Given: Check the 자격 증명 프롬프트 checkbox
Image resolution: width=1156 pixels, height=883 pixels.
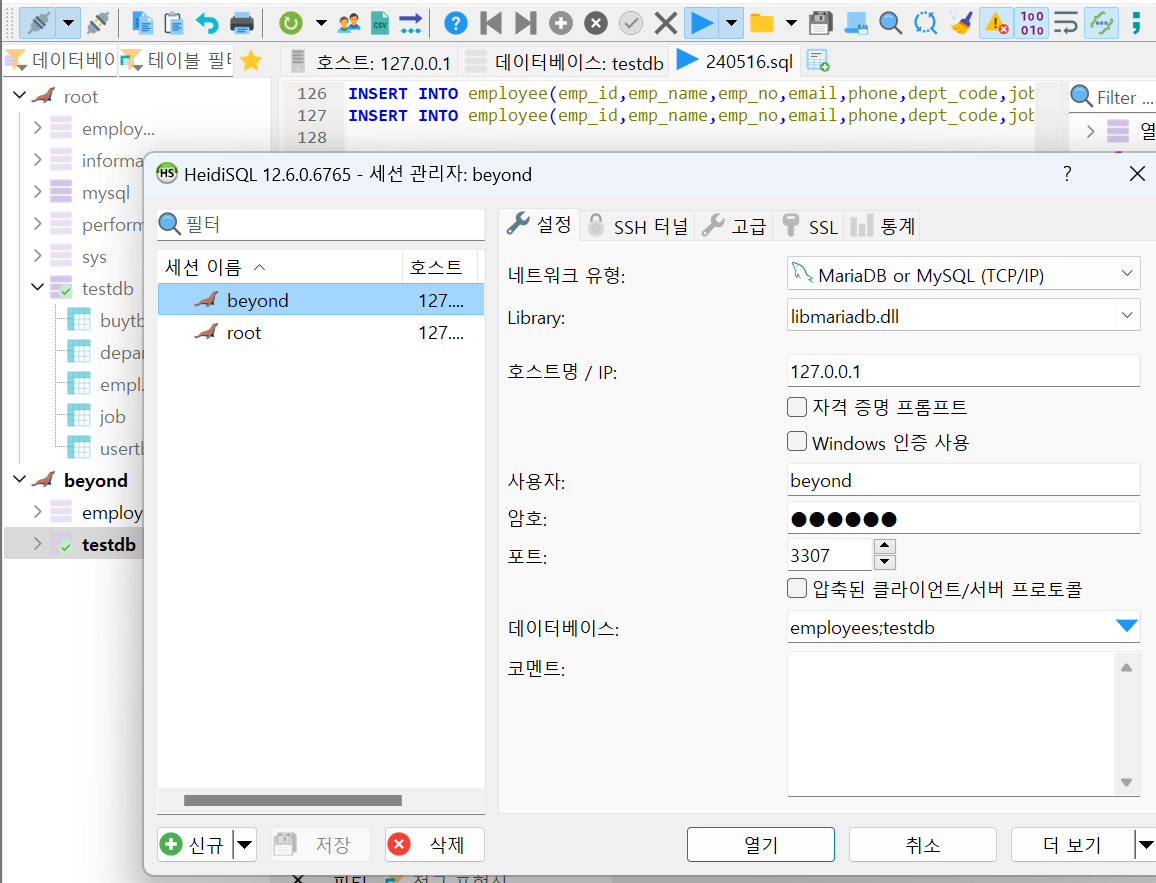Looking at the screenshot, I should (797, 406).
